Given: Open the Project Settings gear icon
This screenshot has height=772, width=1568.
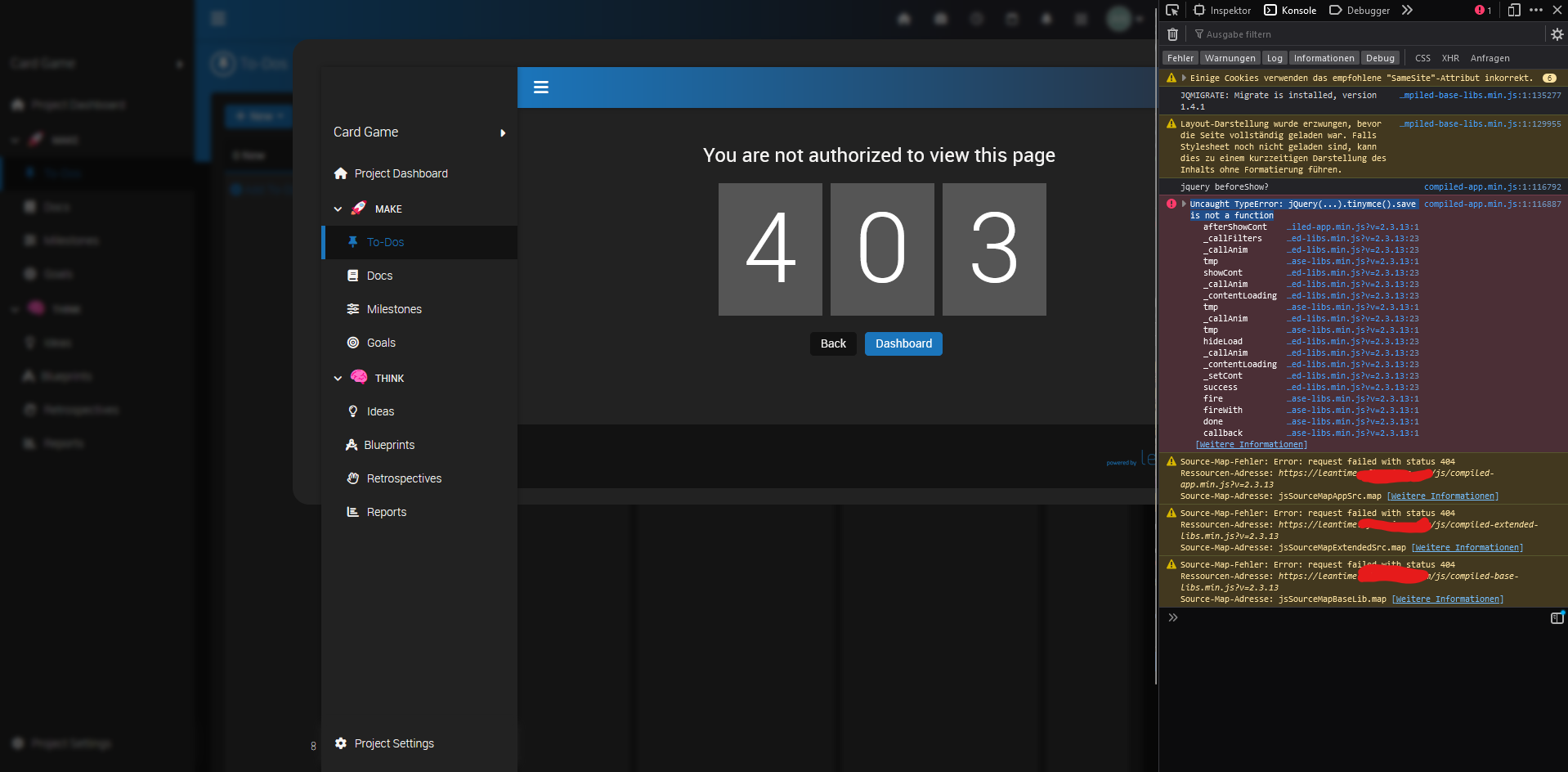Looking at the screenshot, I should point(340,743).
